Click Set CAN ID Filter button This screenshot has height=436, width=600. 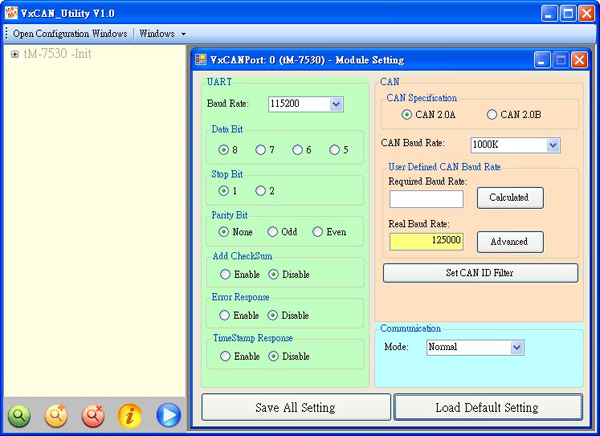click(x=480, y=273)
